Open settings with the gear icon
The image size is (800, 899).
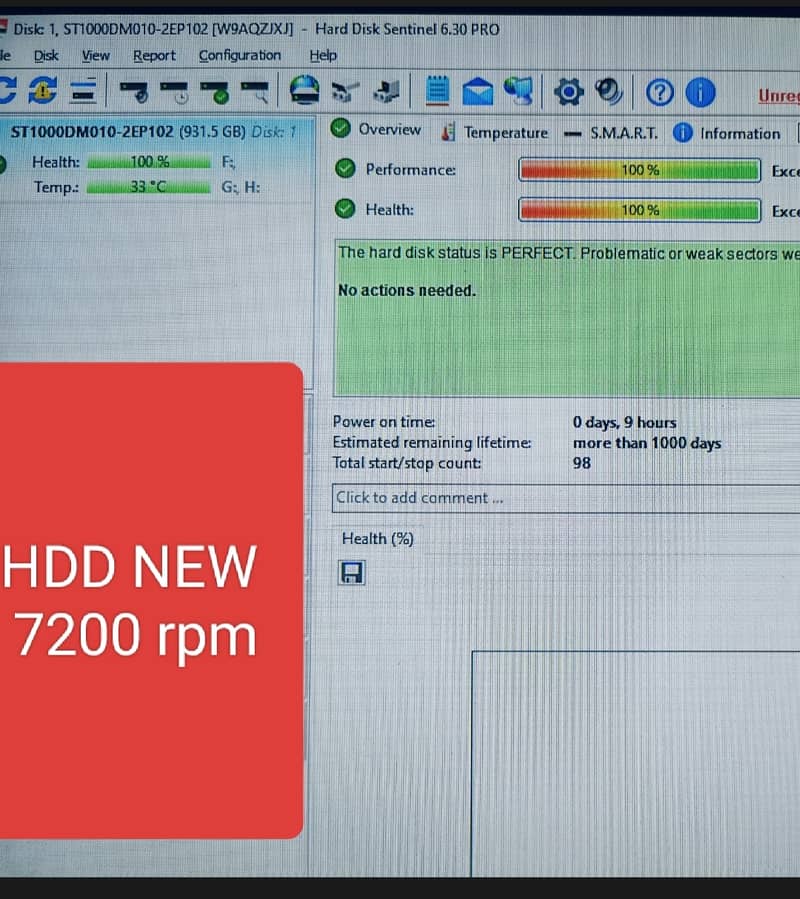568,92
